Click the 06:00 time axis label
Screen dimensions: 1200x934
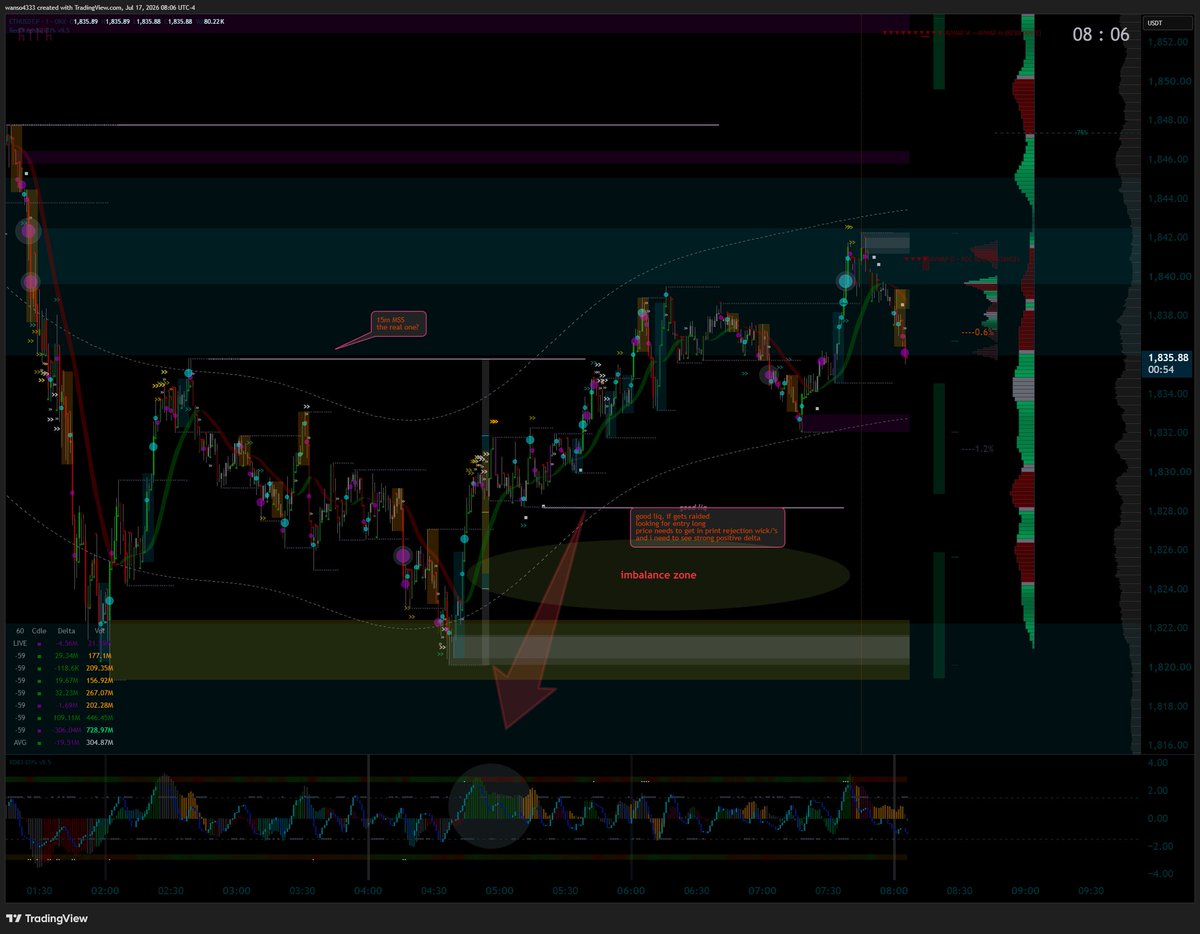click(631, 890)
